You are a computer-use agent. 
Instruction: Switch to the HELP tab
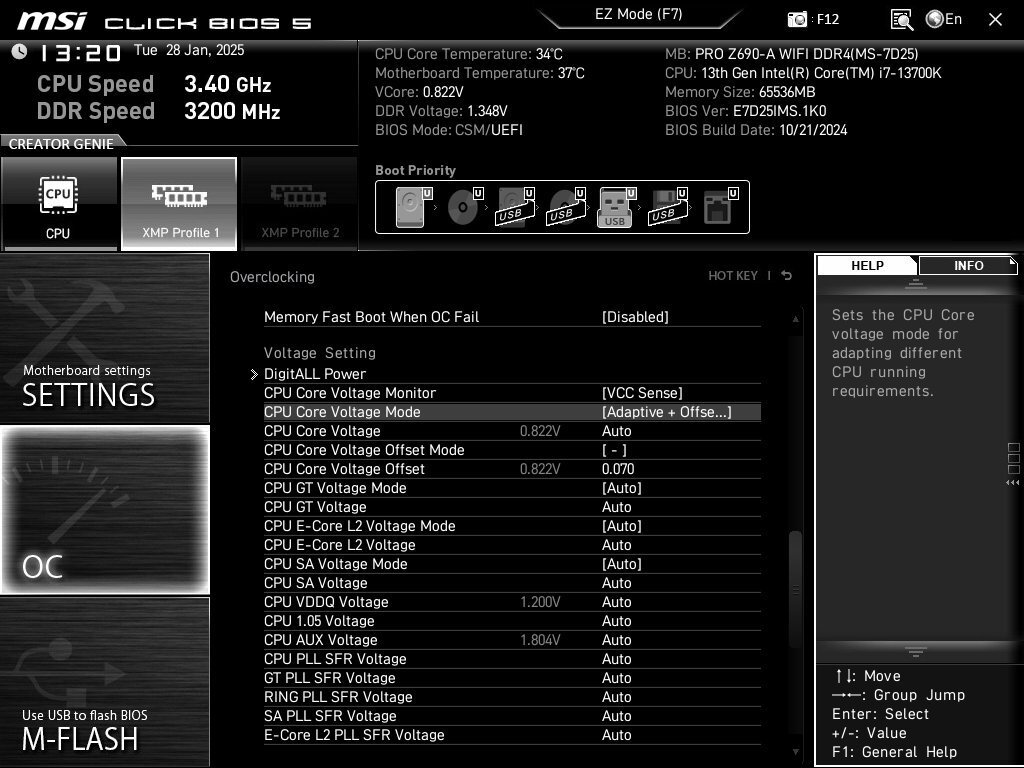(x=867, y=265)
